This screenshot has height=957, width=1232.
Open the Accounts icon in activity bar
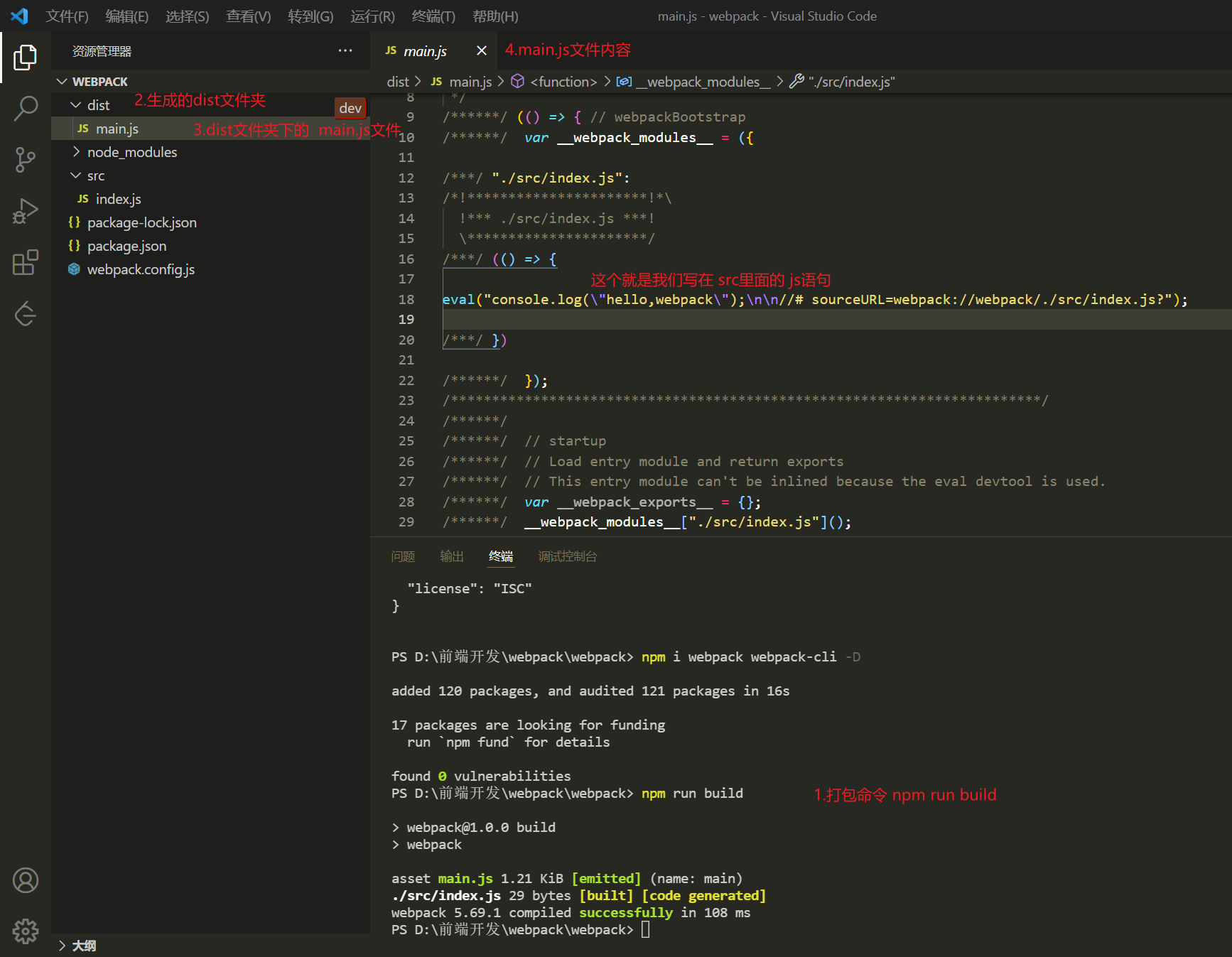26,880
